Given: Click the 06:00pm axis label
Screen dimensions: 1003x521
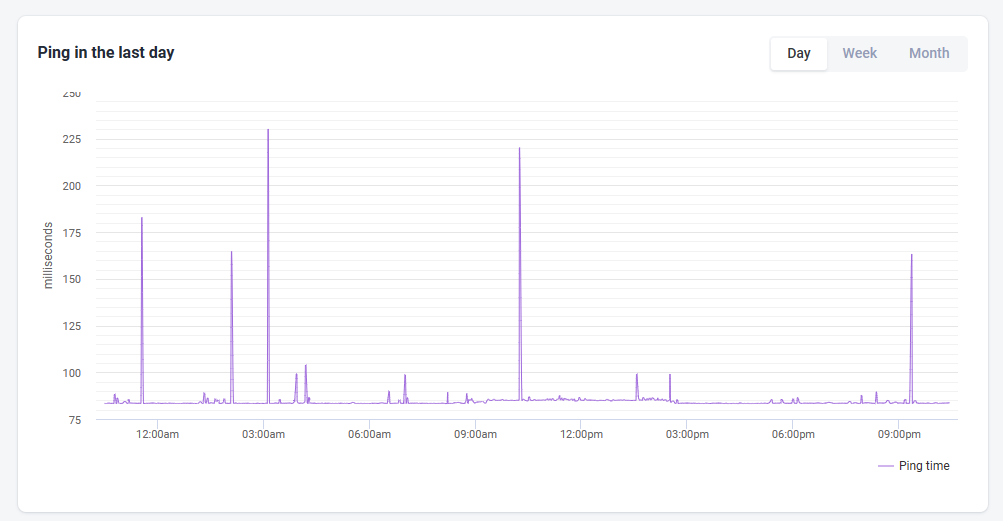Looking at the screenshot, I should pos(793,434).
